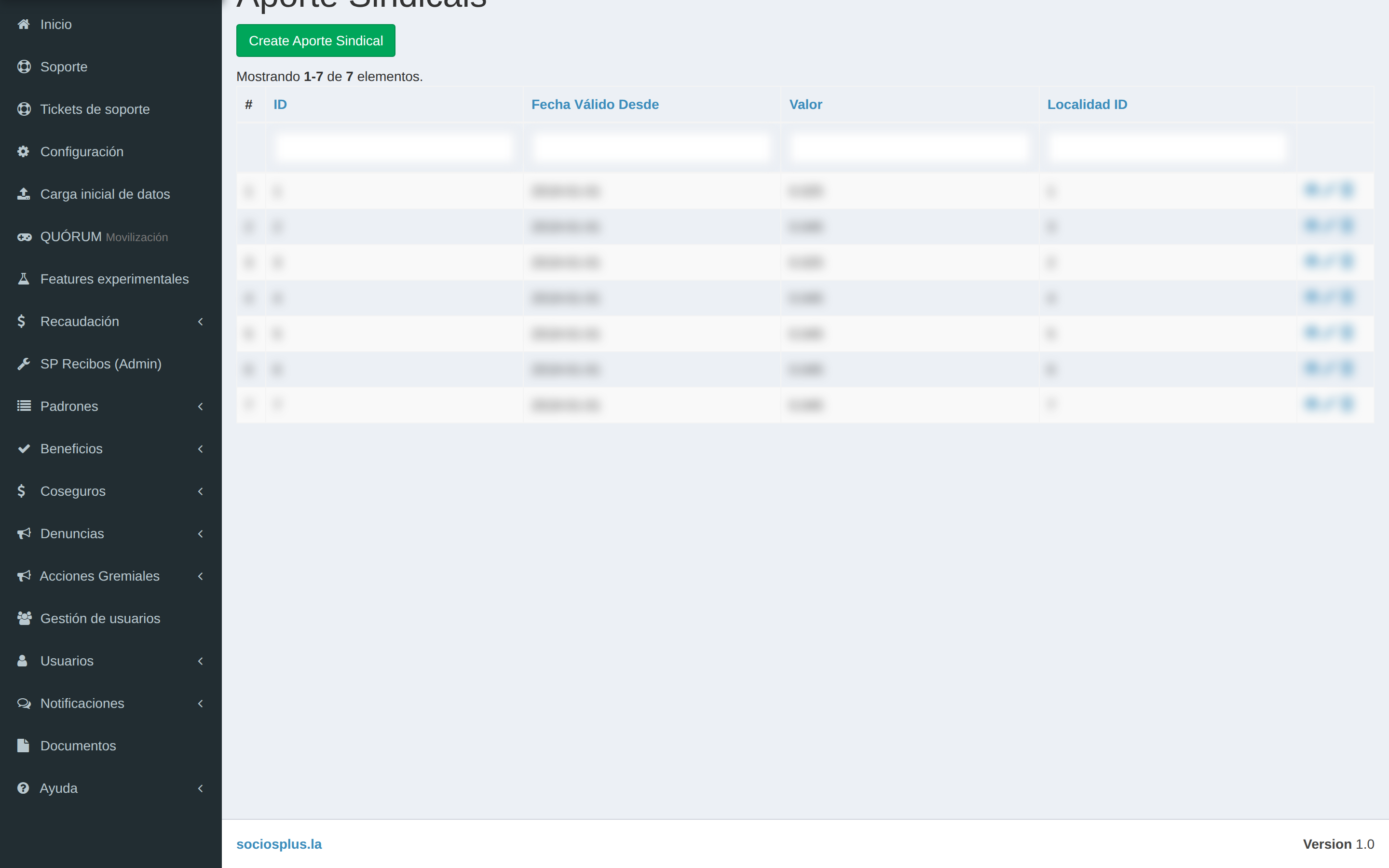This screenshot has width=1389, height=868.
Task: Expand the Ayuda menu chevron
Action: (200, 788)
